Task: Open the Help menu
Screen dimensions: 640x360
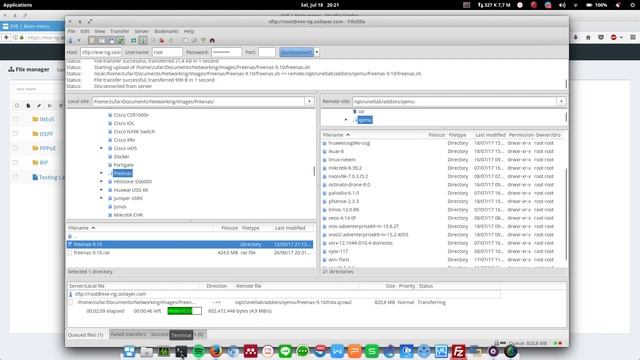Action: coord(189,31)
